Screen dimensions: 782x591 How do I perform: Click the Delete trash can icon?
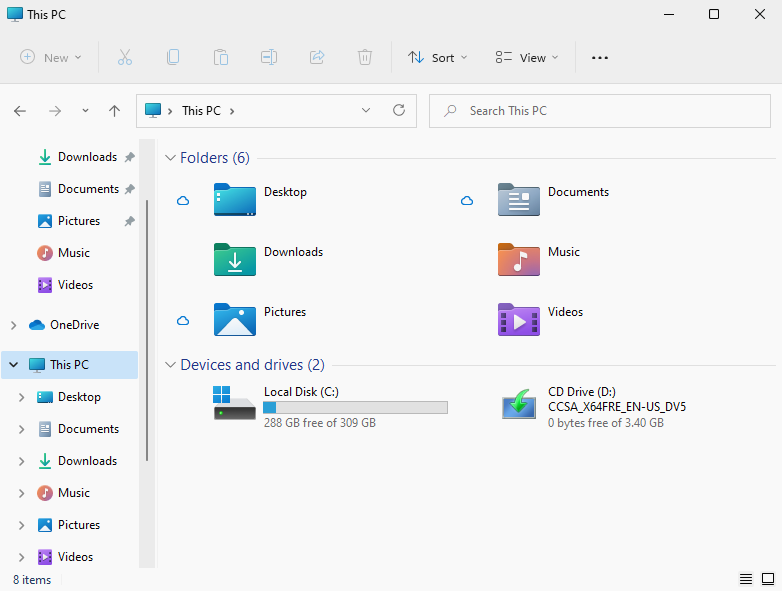click(x=365, y=57)
